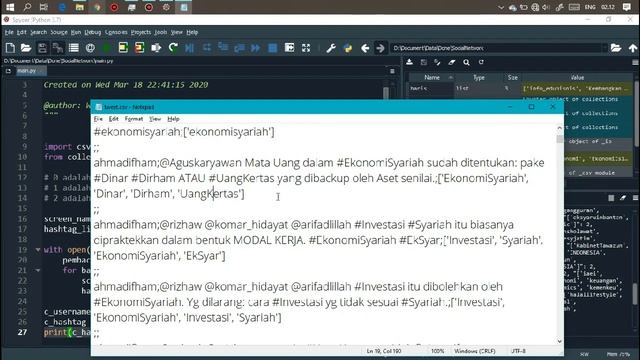
Task: Click Ln 19, Col 190 status entry
Action: (x=383, y=351)
